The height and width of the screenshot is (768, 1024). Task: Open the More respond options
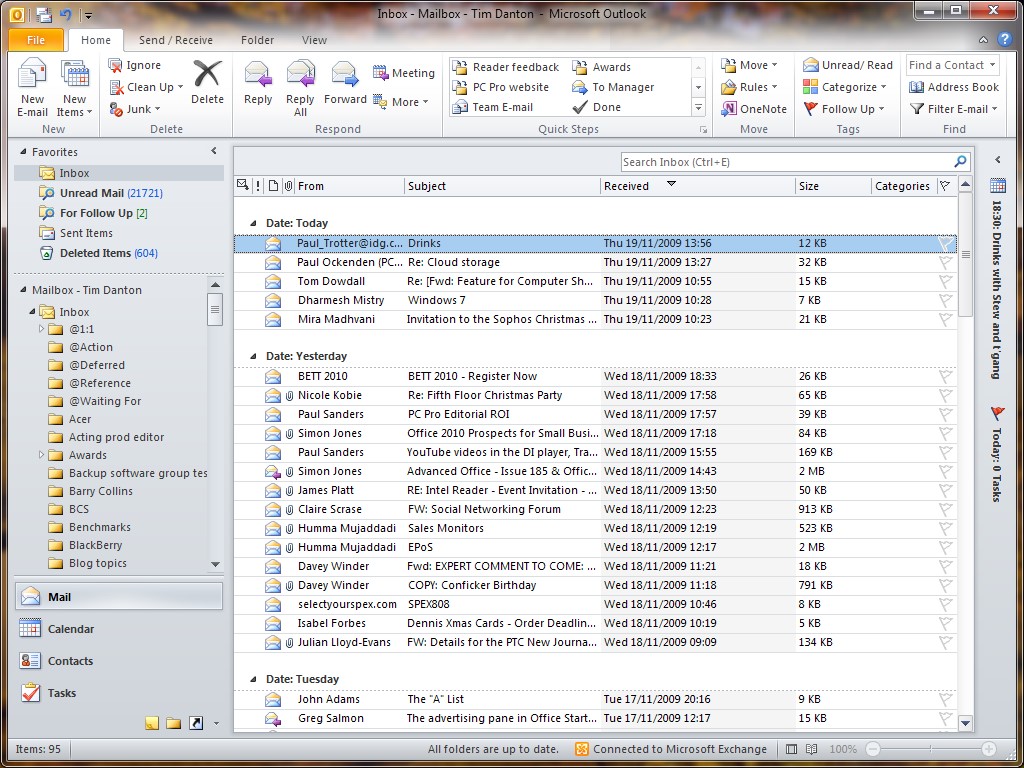coord(401,102)
